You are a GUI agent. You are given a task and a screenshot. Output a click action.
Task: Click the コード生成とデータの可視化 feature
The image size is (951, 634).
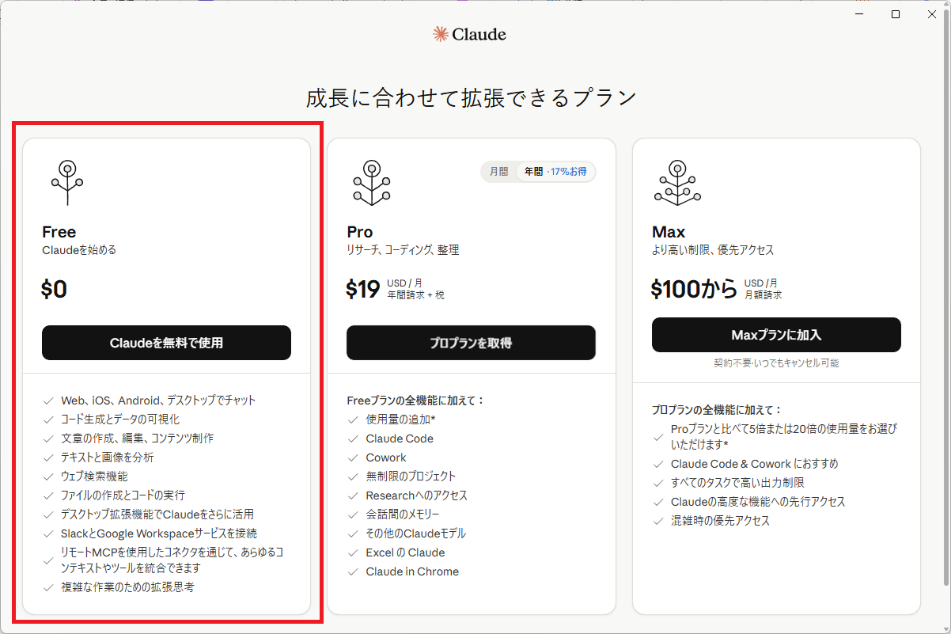click(x=120, y=419)
